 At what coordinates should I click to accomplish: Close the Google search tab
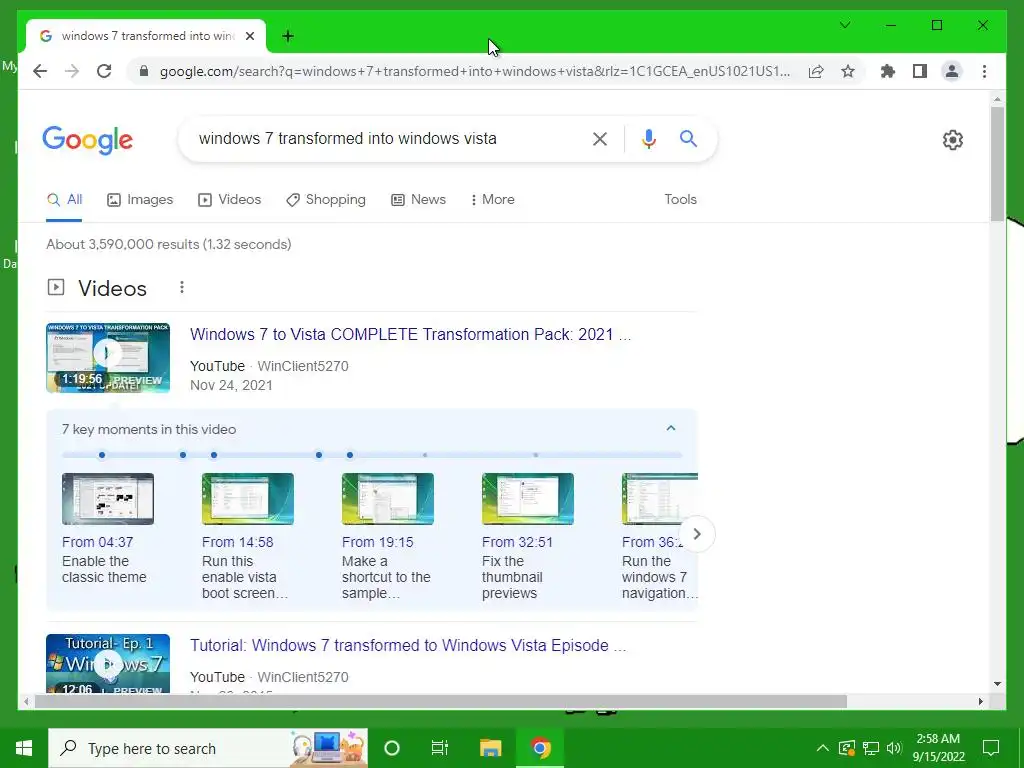click(249, 36)
